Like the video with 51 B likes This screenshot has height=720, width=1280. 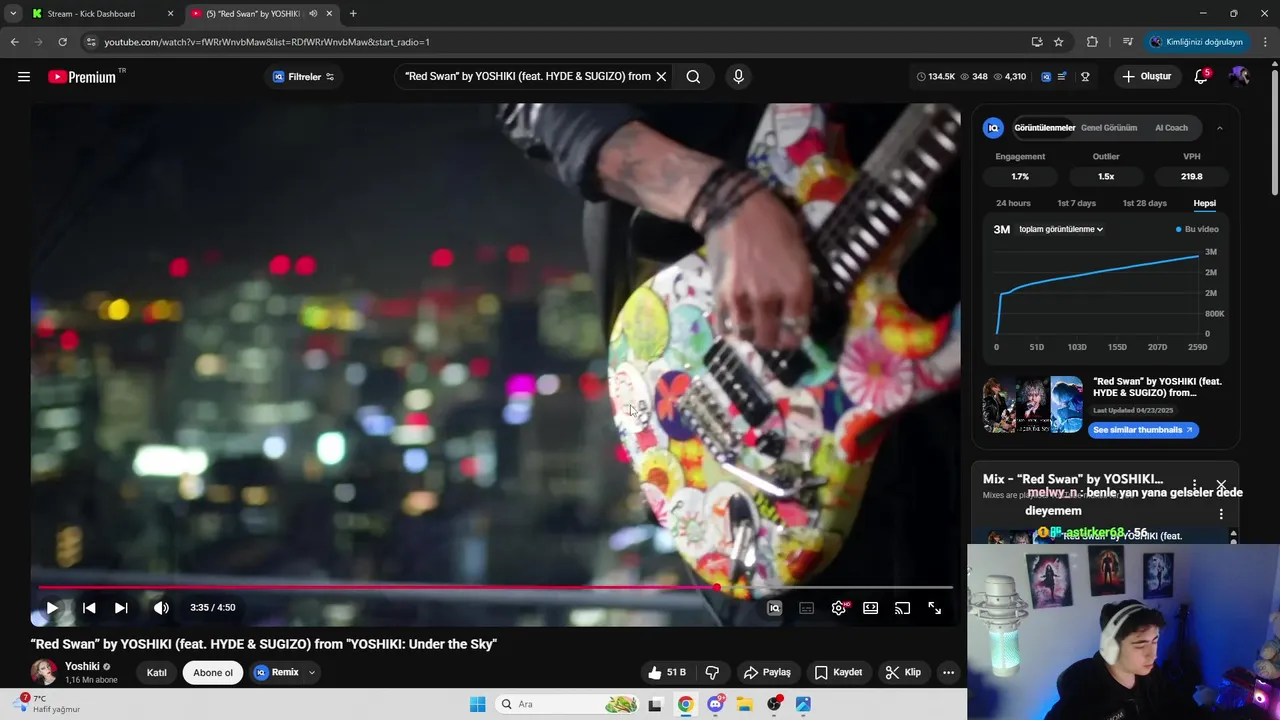tap(666, 673)
